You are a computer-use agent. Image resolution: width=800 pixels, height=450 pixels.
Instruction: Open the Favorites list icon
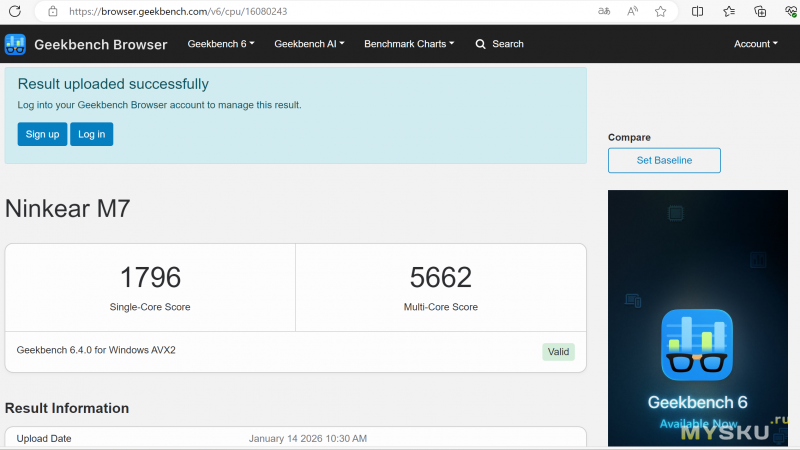point(729,11)
